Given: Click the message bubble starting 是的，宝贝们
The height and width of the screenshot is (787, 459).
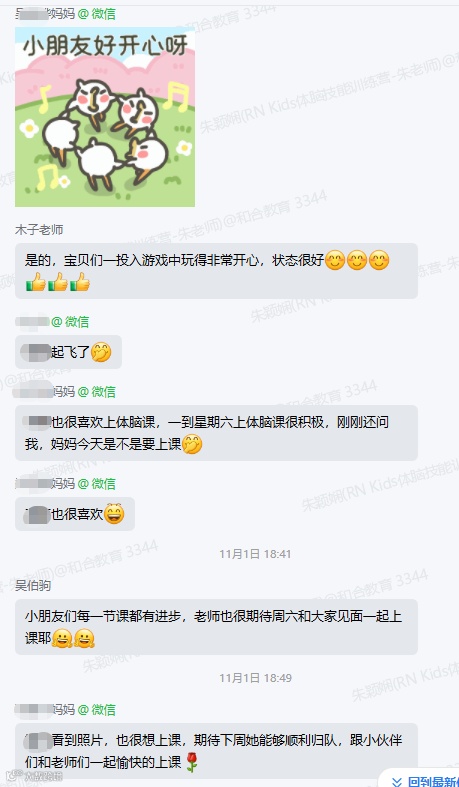Looking at the screenshot, I should point(216,271).
